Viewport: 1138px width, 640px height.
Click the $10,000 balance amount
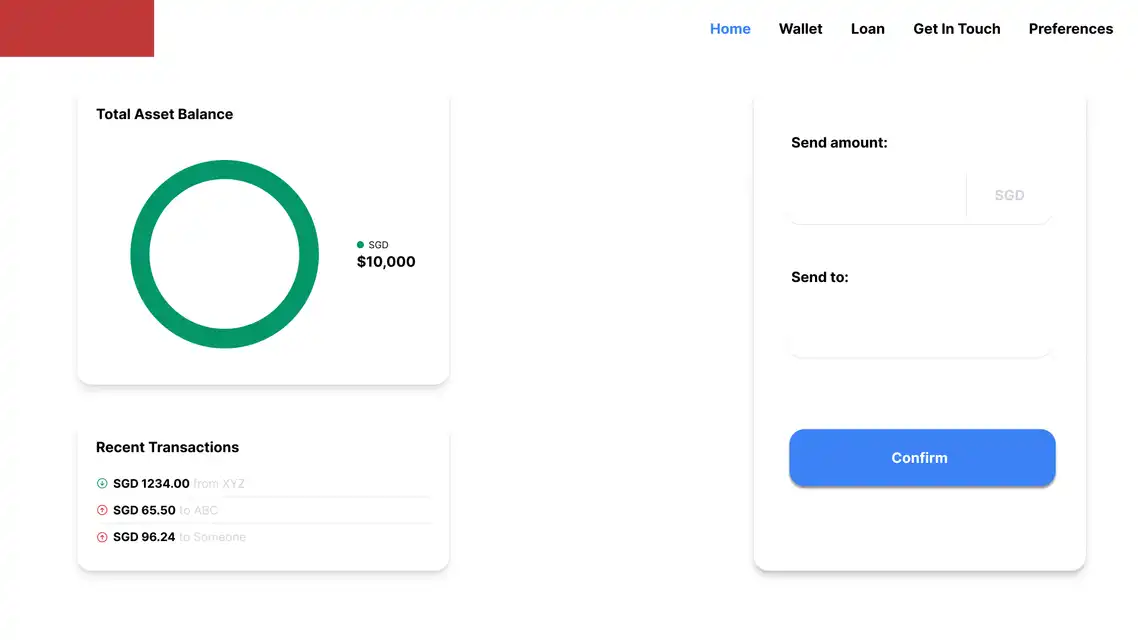click(386, 262)
